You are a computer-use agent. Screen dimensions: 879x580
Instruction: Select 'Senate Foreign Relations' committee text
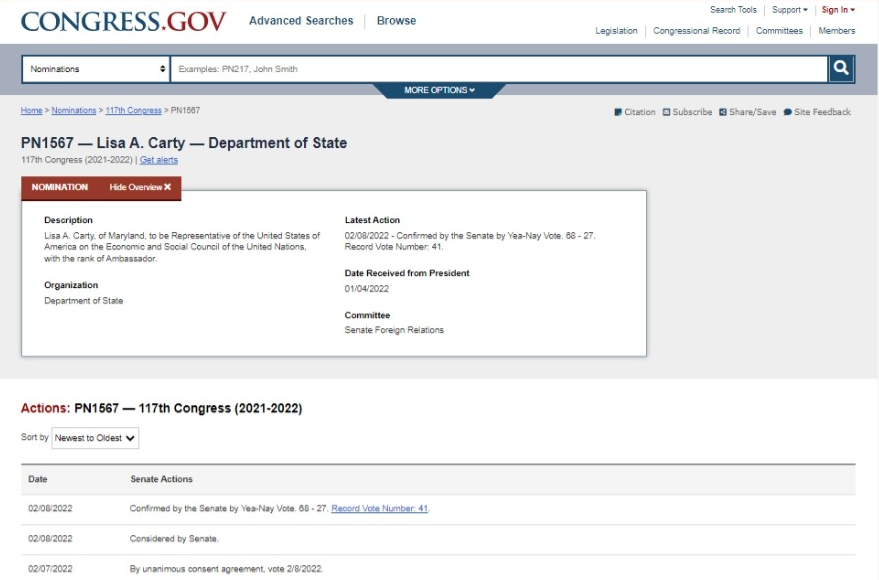point(394,330)
